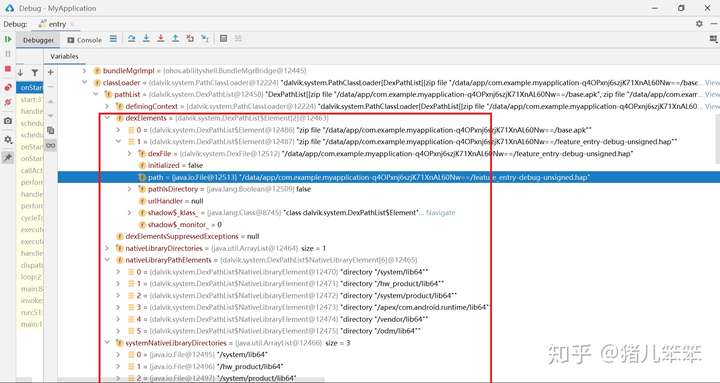
Task: Click View link on classLoader row
Action: pyautogui.click(x=712, y=83)
